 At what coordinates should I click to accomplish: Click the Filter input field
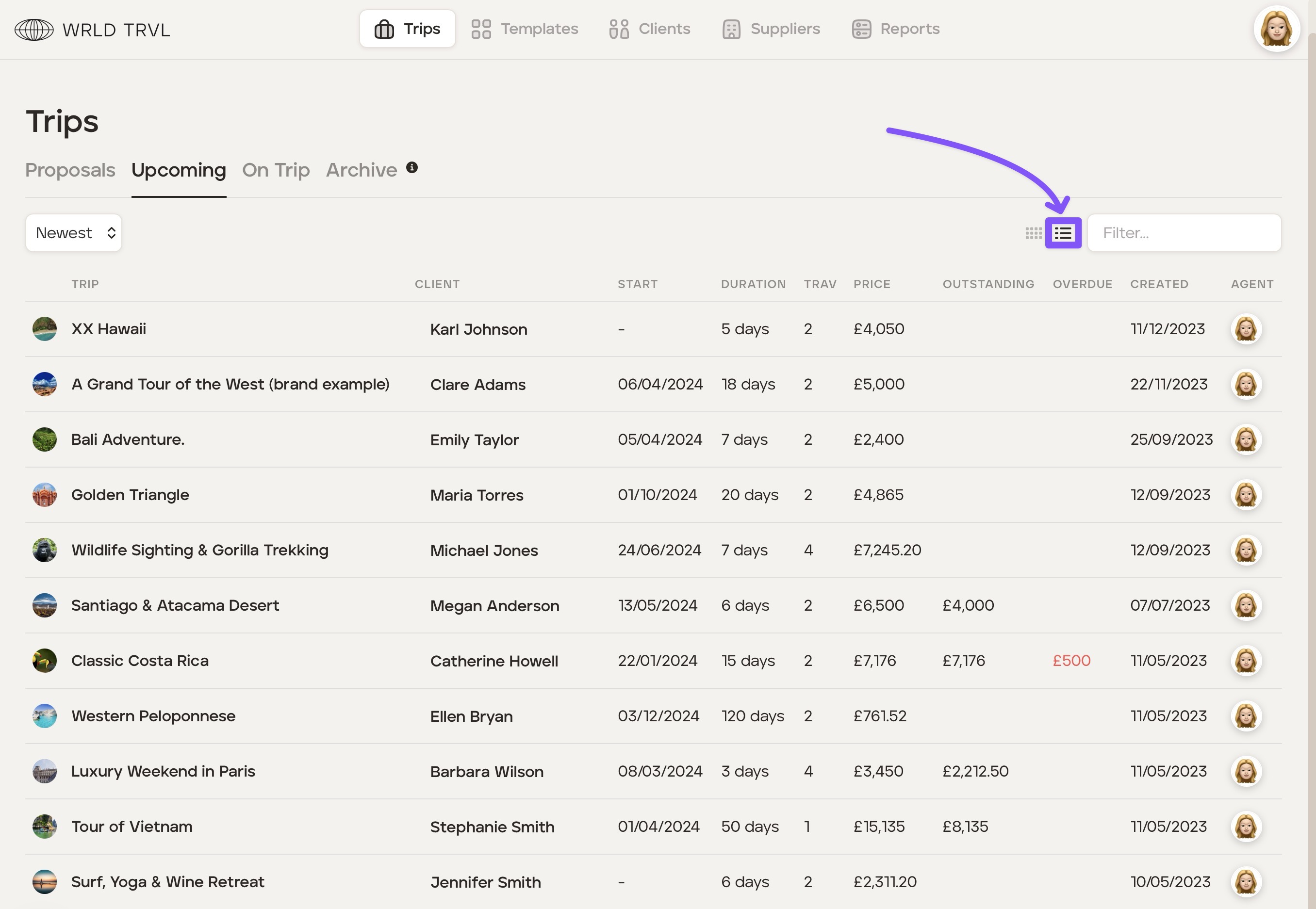pyautogui.click(x=1184, y=233)
